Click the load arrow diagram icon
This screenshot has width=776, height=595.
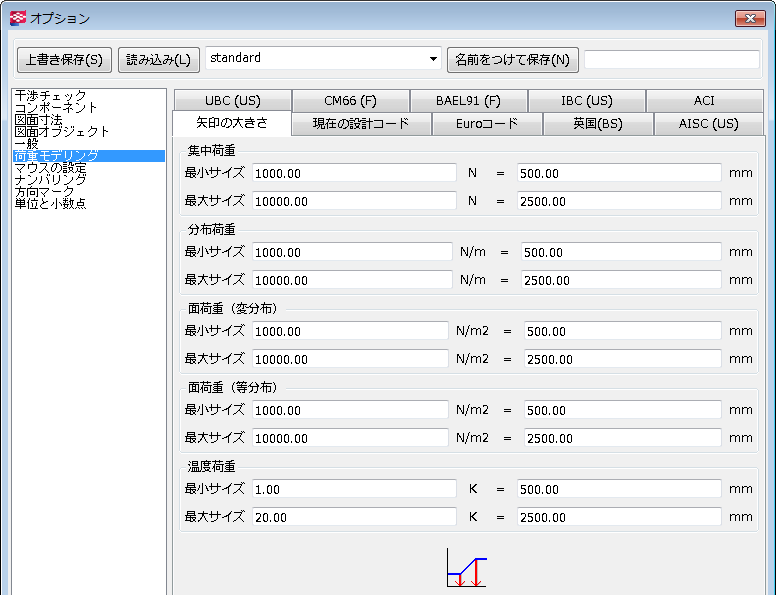466,568
